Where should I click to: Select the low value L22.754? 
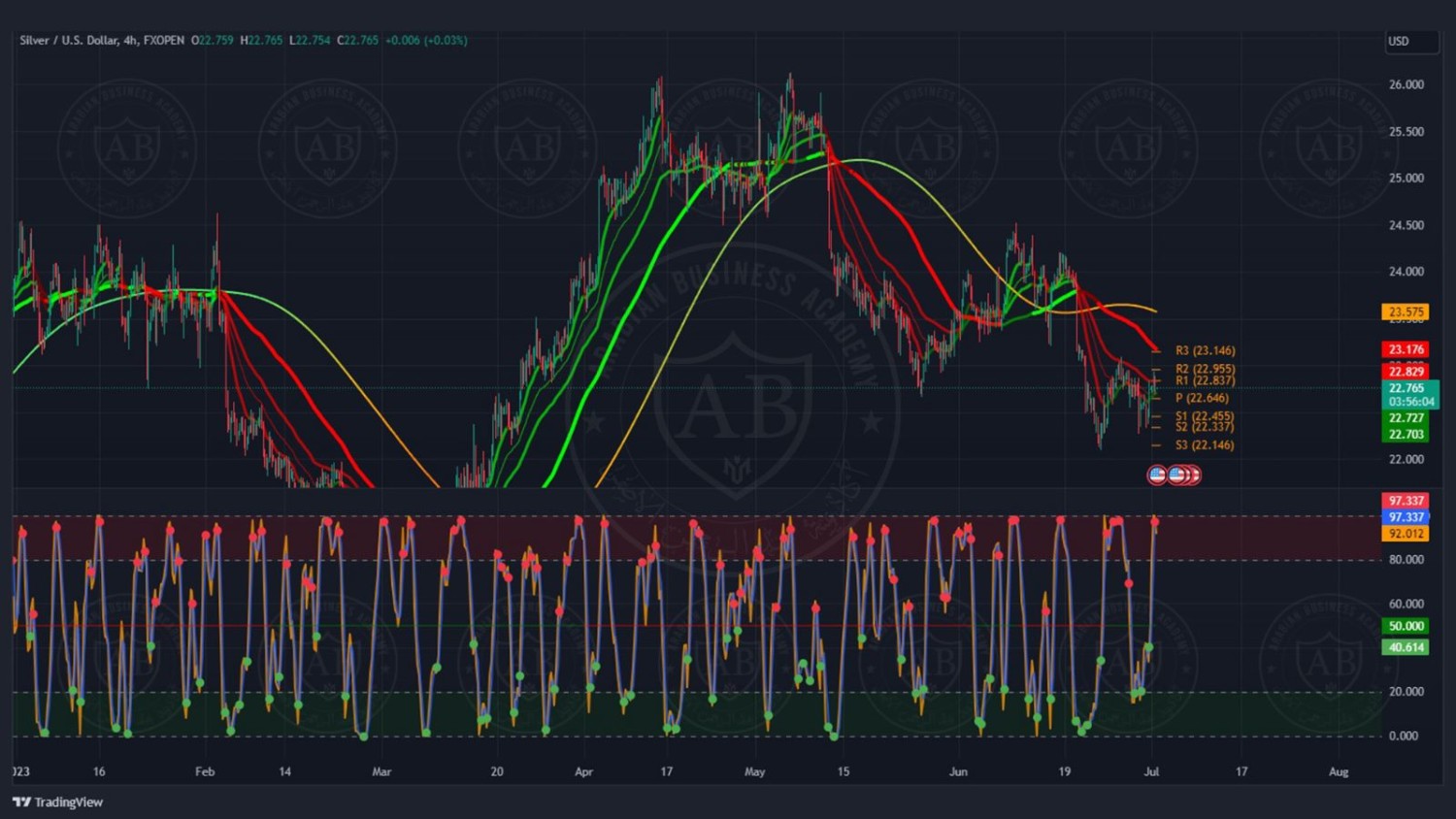pos(310,41)
